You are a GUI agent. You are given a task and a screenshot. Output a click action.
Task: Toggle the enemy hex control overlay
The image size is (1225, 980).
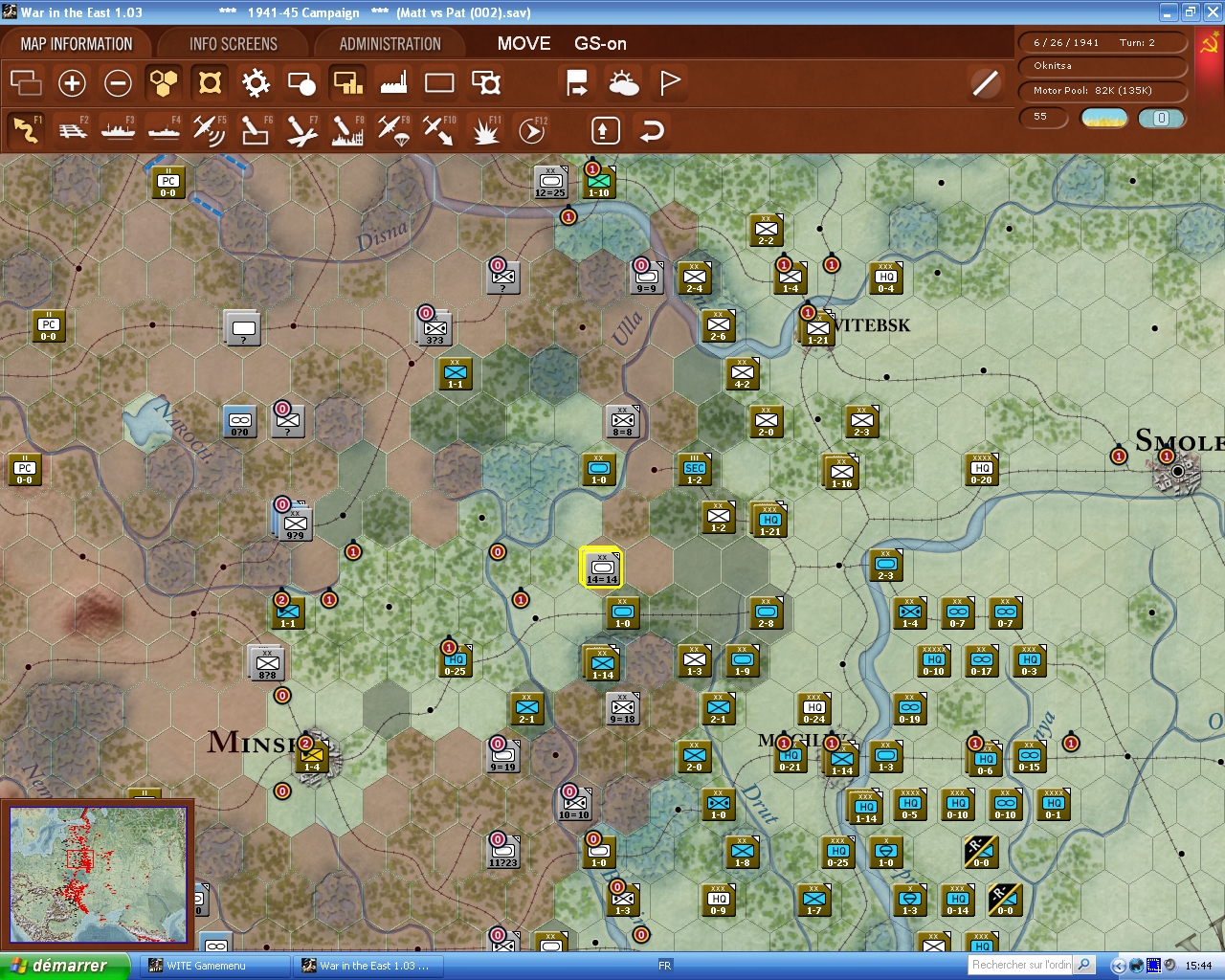click(210, 83)
